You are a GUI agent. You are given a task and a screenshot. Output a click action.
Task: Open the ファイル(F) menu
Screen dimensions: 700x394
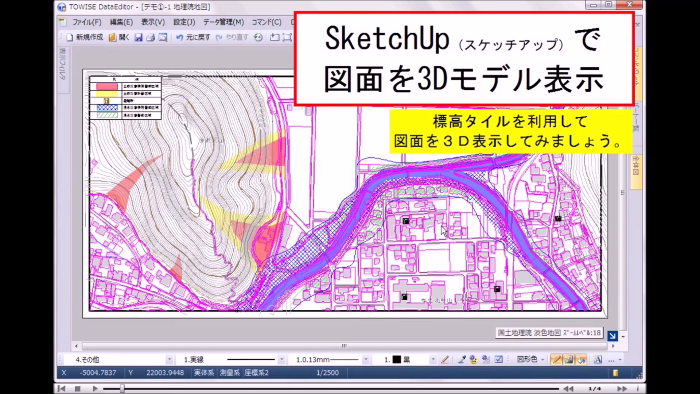[x=87, y=22]
